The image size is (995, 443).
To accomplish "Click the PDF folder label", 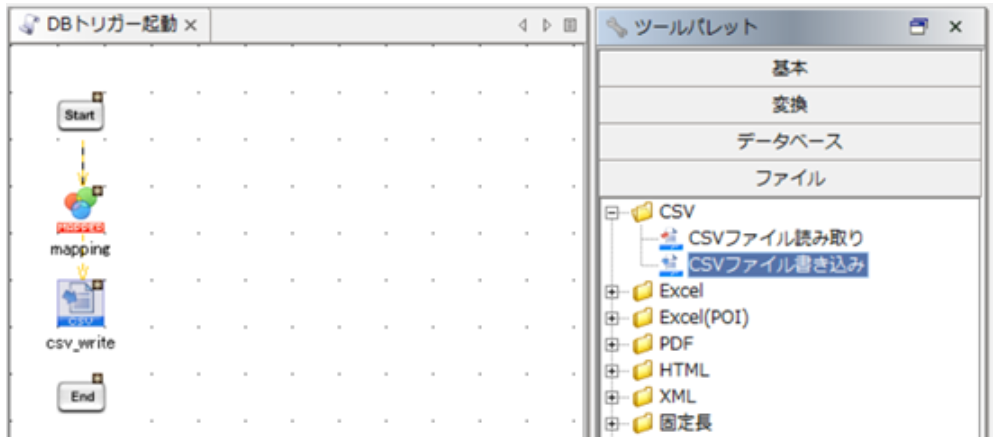I will point(676,345).
